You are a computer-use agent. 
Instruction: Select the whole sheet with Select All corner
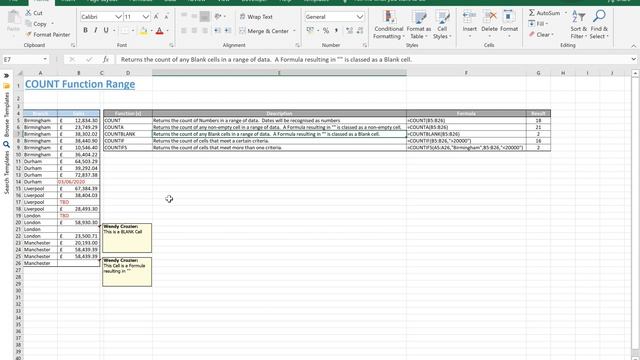click(19, 73)
